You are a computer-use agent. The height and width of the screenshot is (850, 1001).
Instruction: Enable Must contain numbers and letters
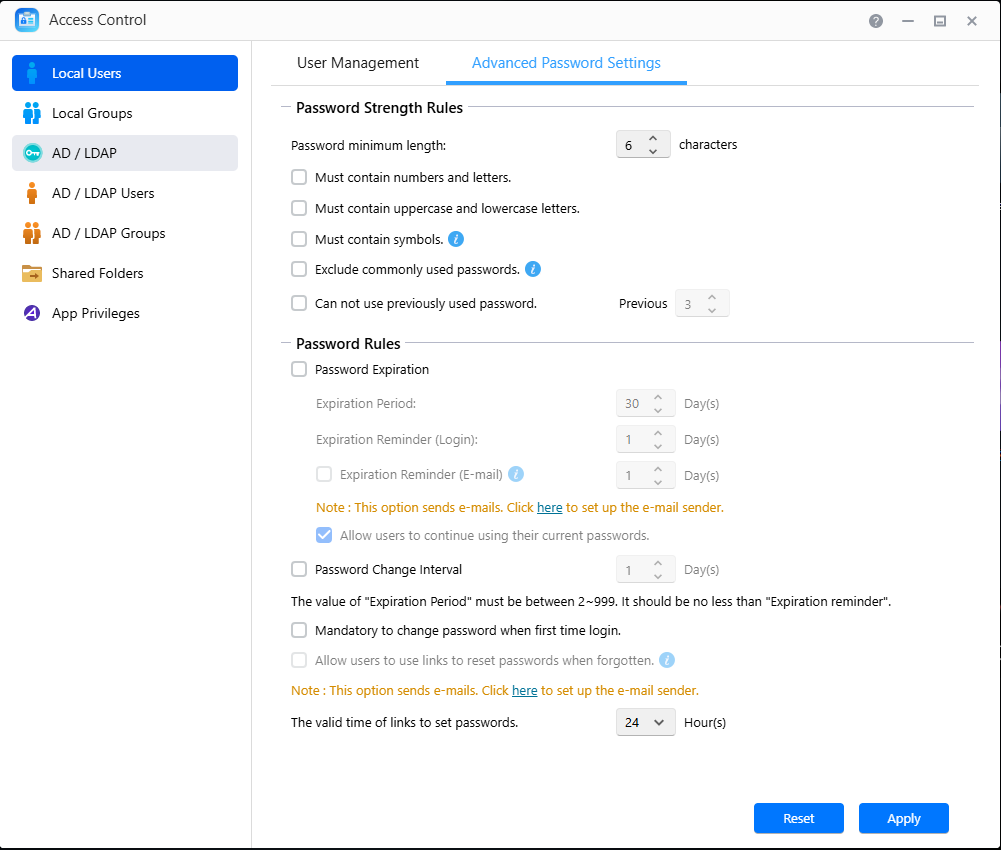[x=299, y=177]
